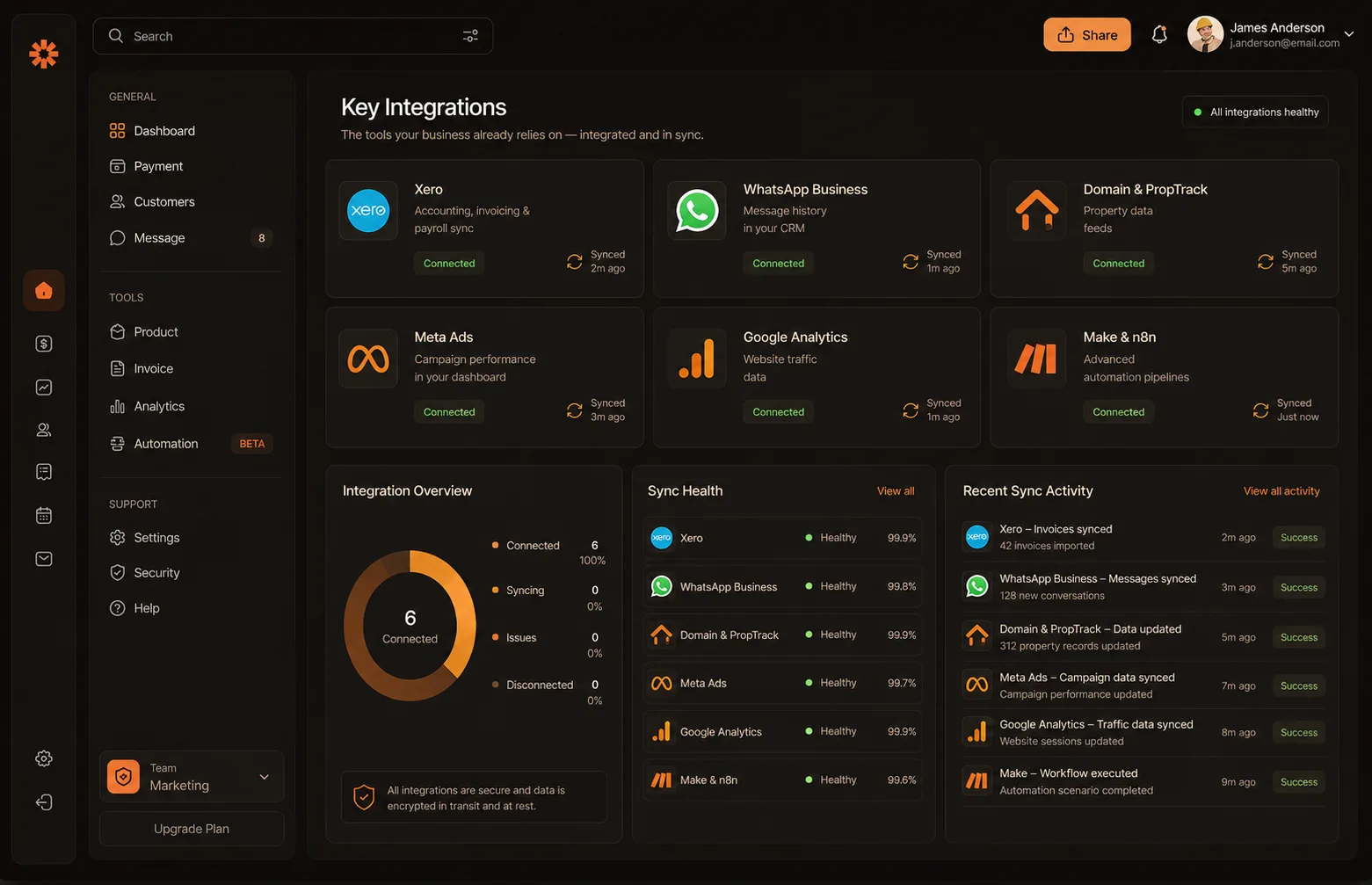The height and width of the screenshot is (885, 1372).
Task: Open 'Make – Workflow executed' activity entry
Action: tap(1143, 781)
